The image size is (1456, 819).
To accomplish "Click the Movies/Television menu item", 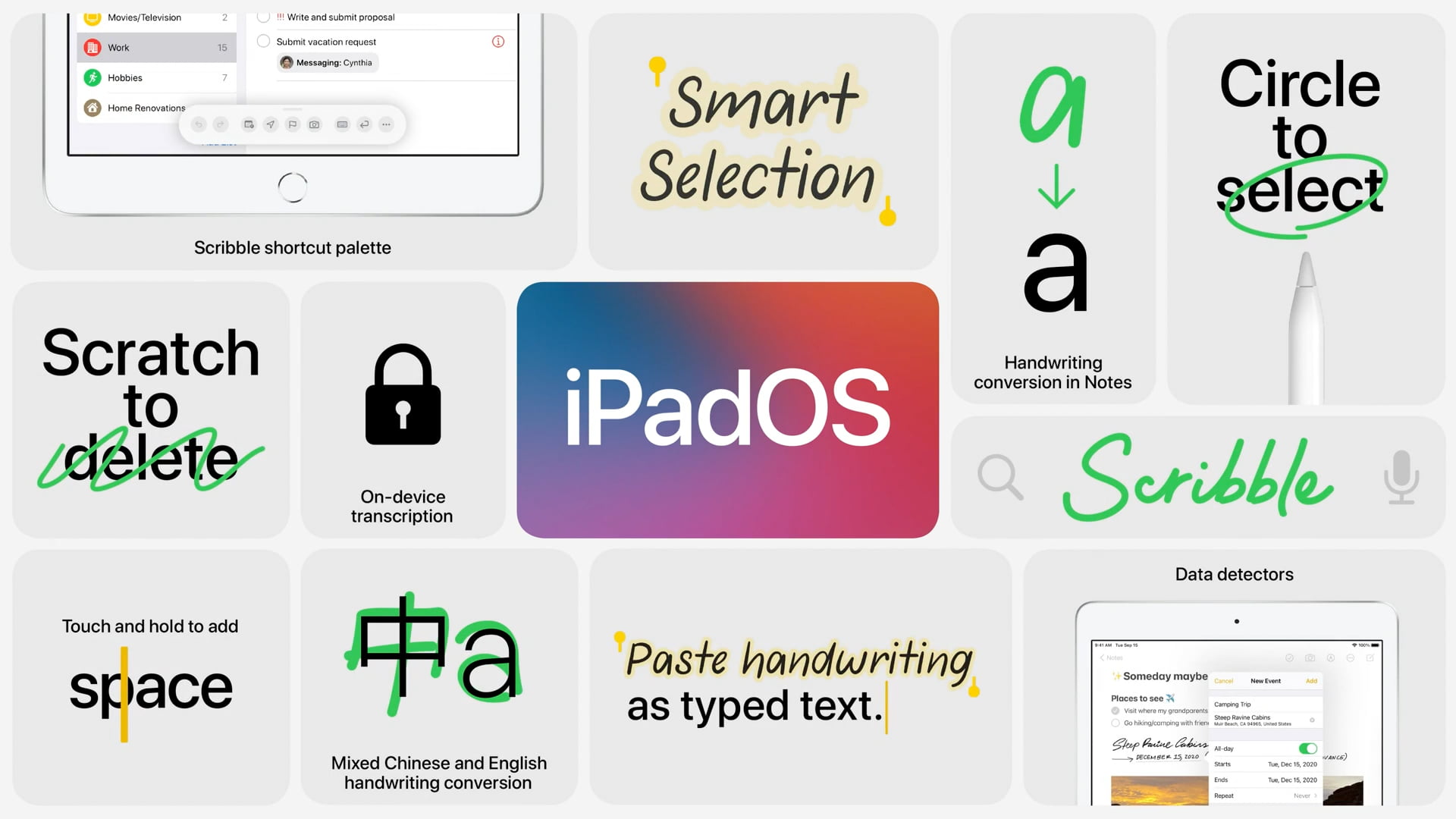I will pyautogui.click(x=151, y=18).
